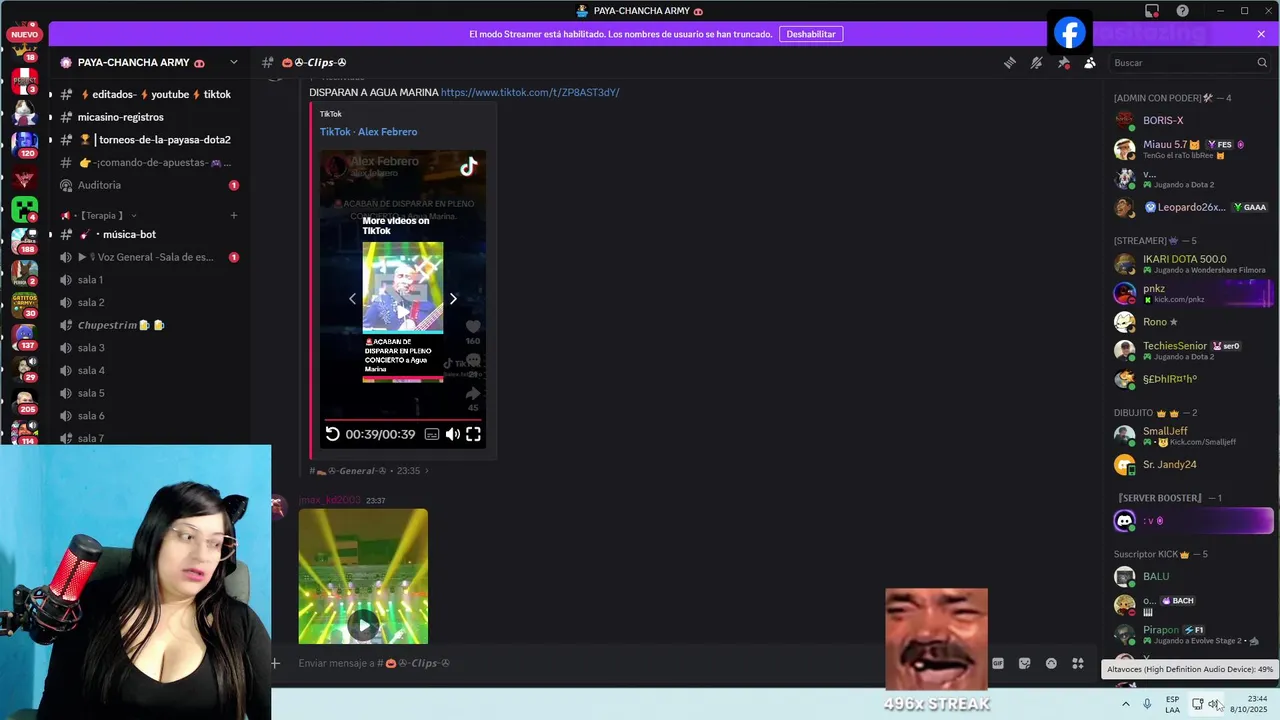The image size is (1280, 720).
Task: Open suggested TikTok video thumbnail
Action: point(403,287)
